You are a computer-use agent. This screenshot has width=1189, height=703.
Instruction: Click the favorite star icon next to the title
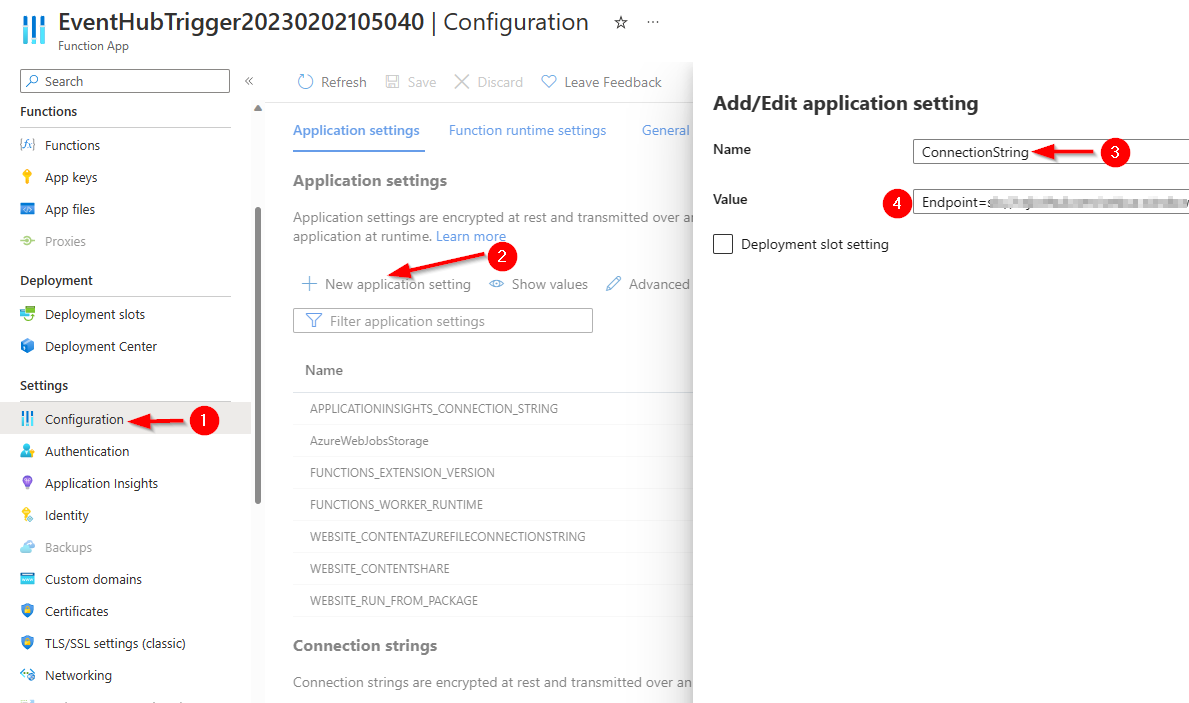620,23
